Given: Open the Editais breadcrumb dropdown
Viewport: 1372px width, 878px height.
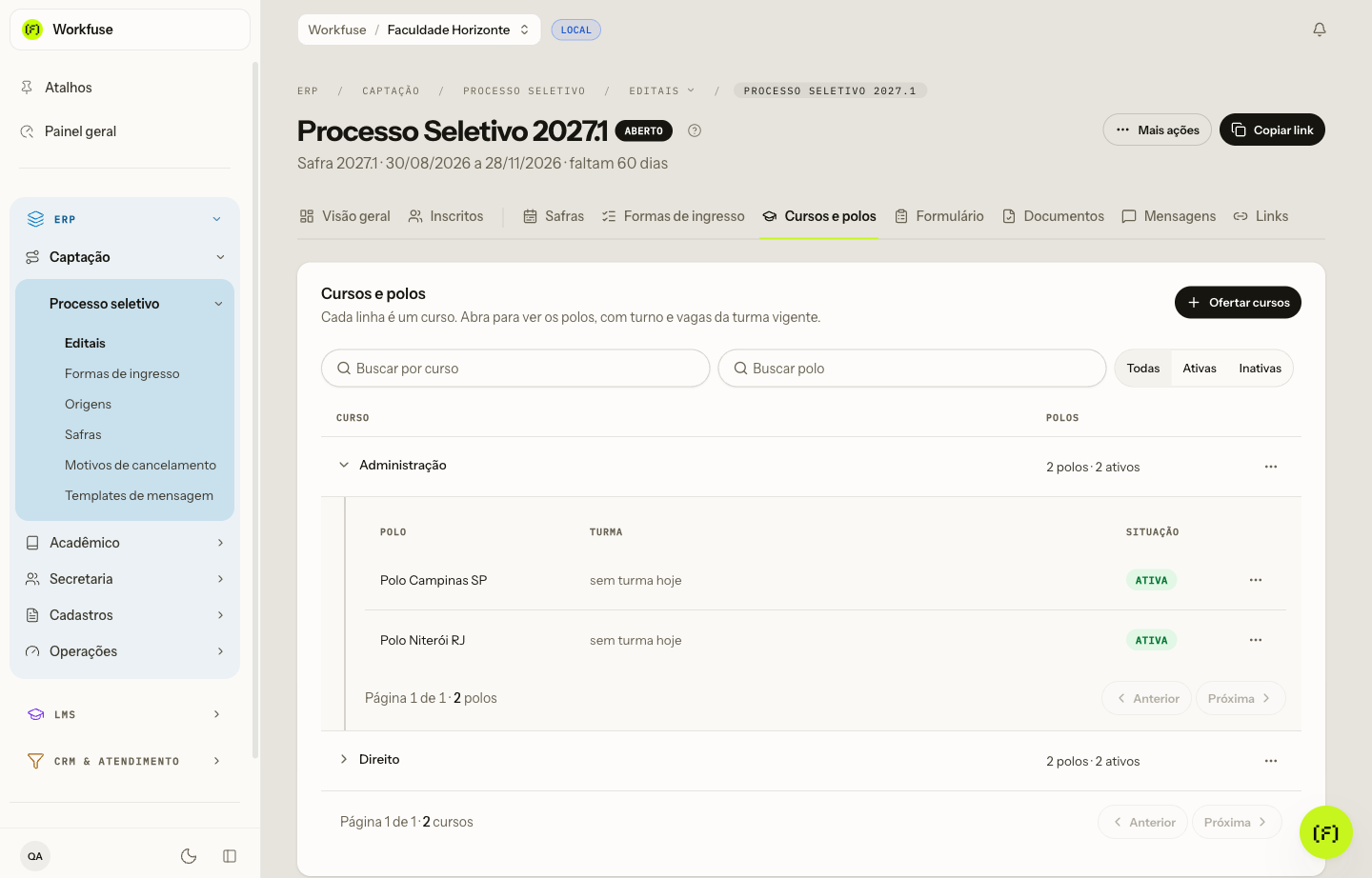Looking at the screenshot, I should point(662,91).
